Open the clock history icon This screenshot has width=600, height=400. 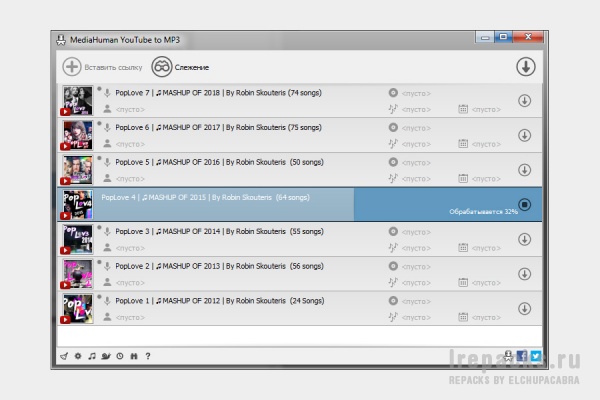coord(120,356)
